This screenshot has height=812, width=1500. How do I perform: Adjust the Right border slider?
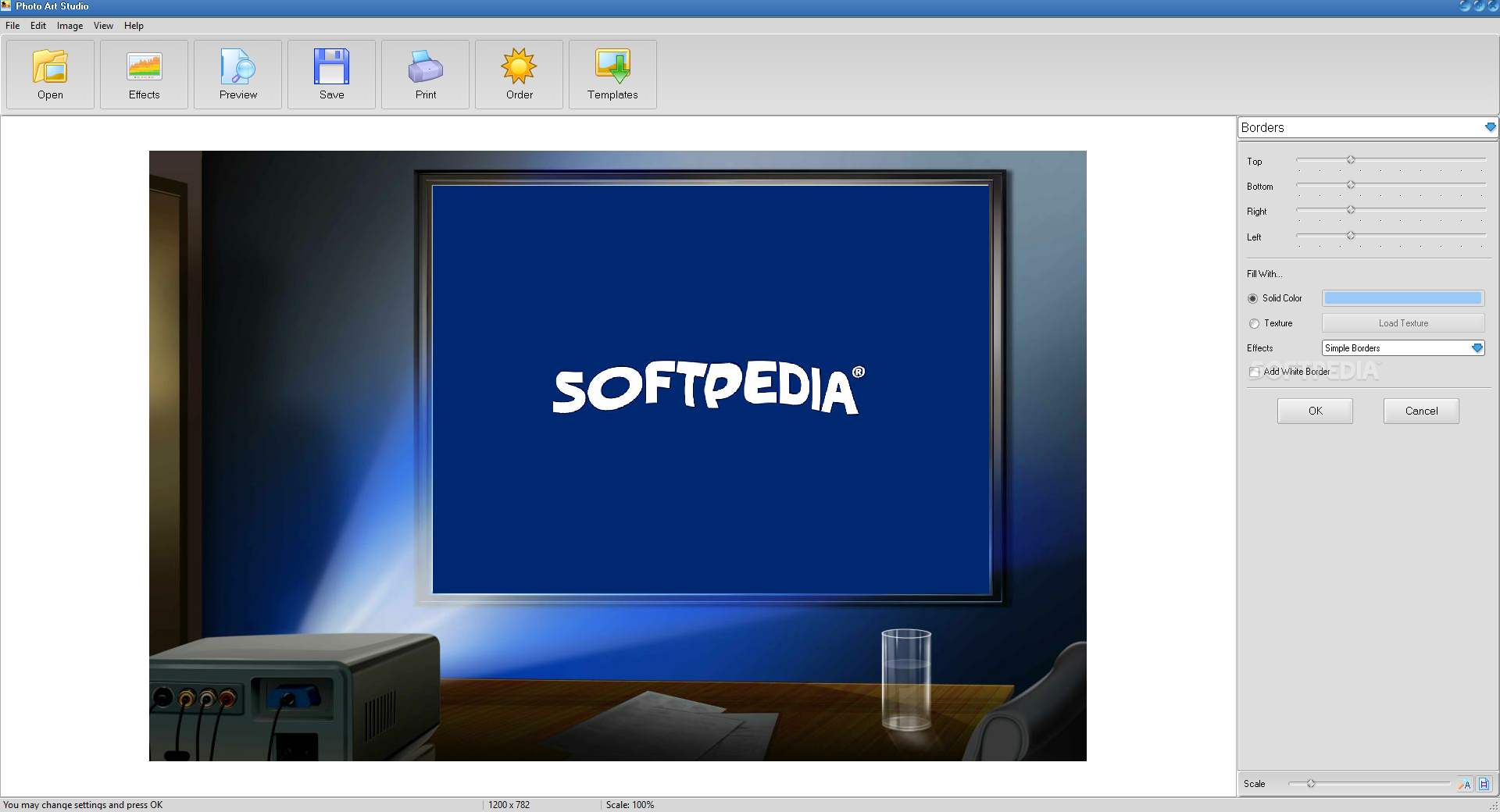1350,210
